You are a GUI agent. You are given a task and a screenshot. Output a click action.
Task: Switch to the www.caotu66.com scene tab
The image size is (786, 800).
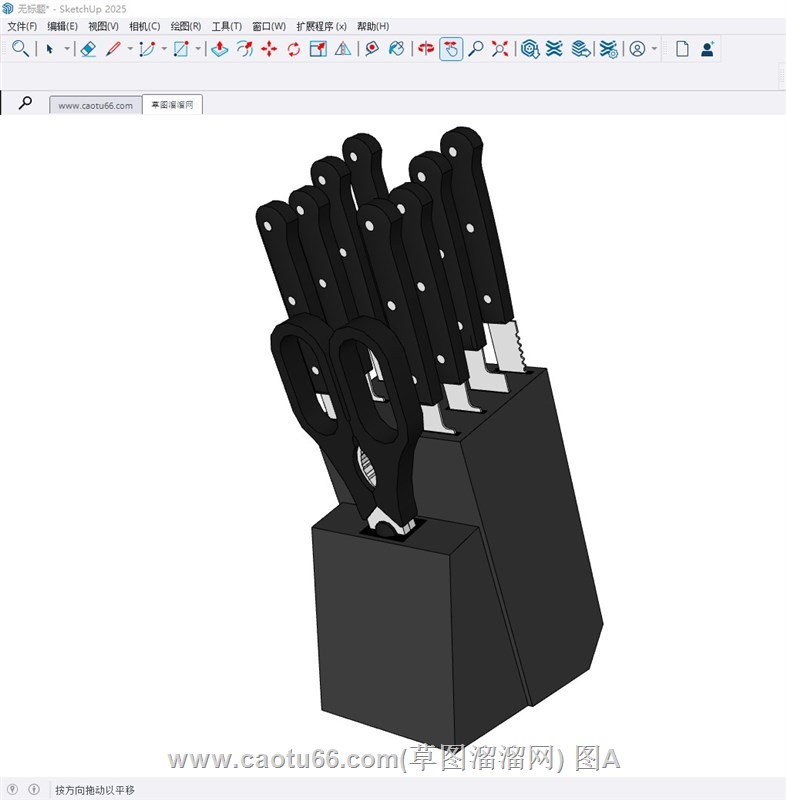pyautogui.click(x=95, y=105)
